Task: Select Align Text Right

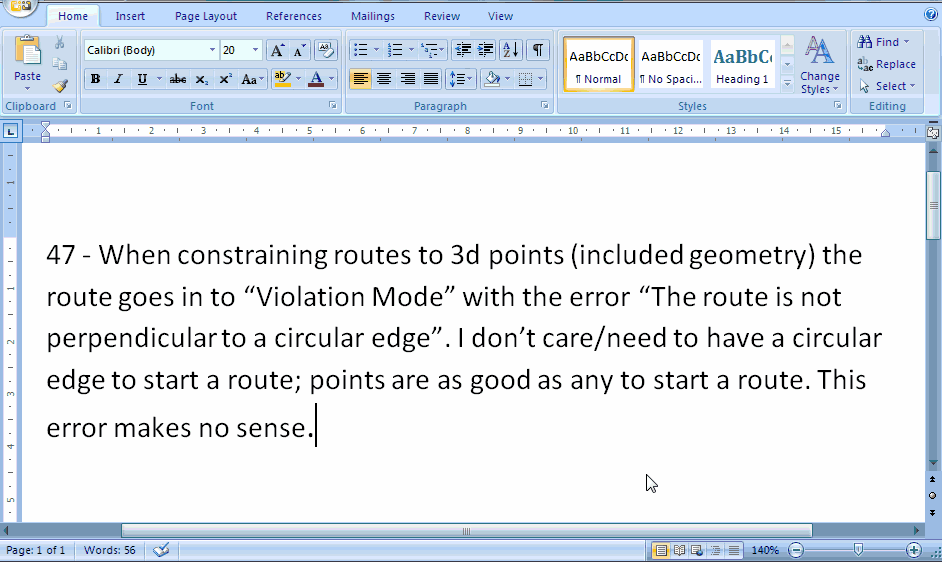Action: [x=407, y=79]
